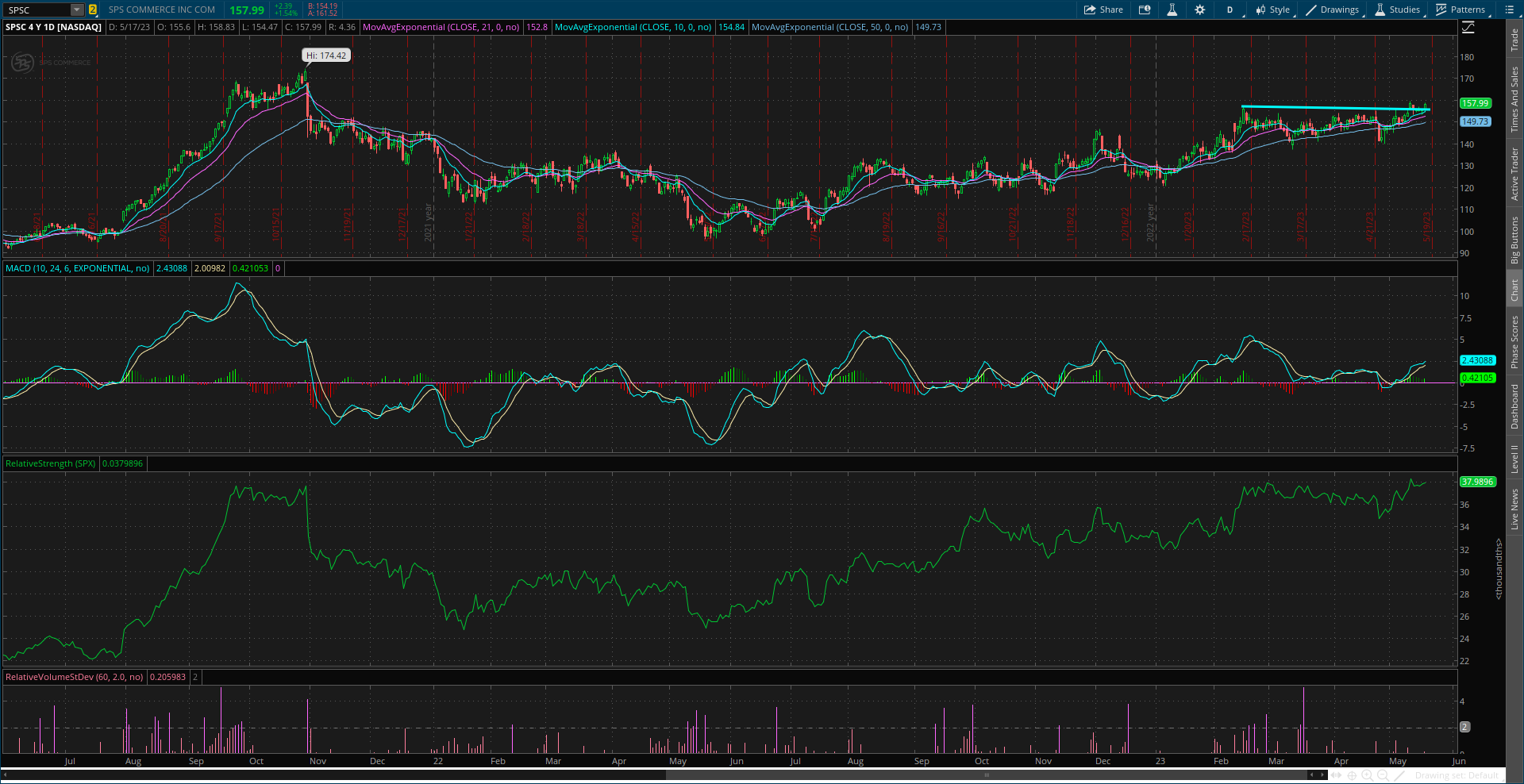Open the chart Settings gear
This screenshot has height=784, width=1524.
click(1200, 10)
